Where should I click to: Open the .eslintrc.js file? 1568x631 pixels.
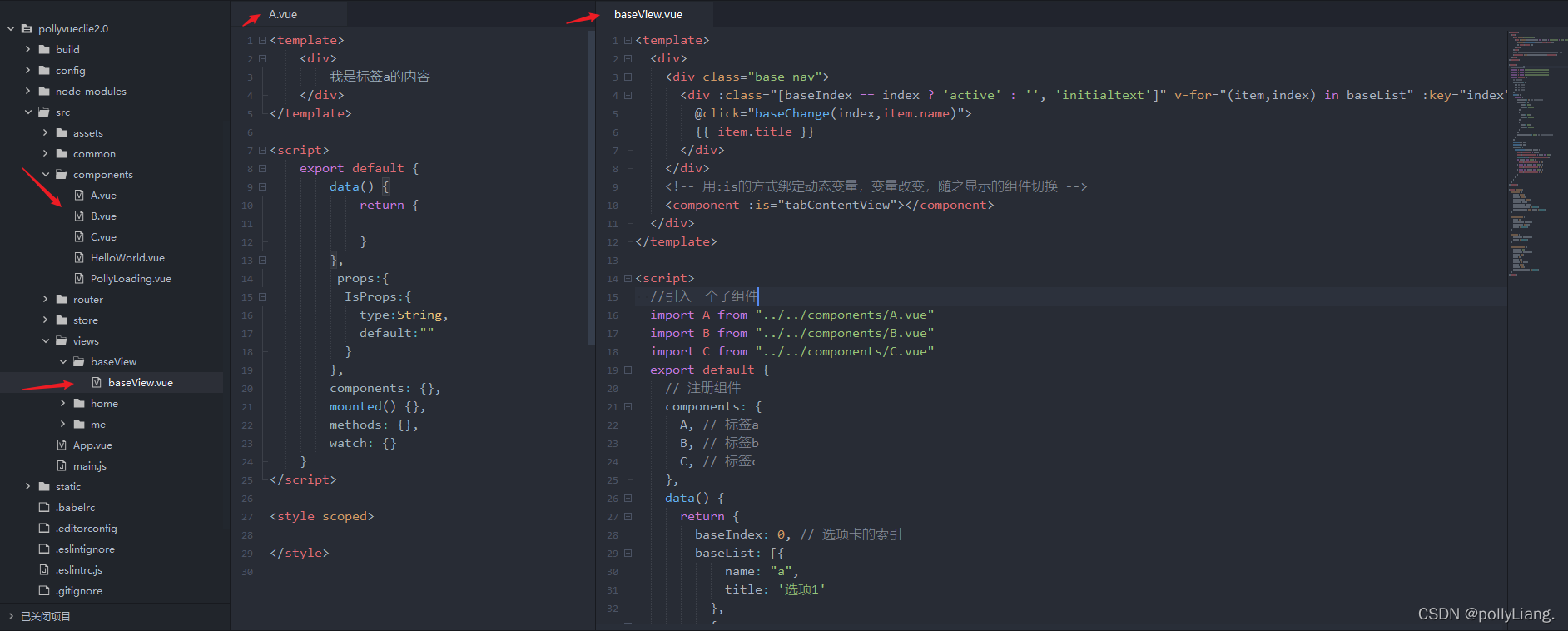click(78, 569)
